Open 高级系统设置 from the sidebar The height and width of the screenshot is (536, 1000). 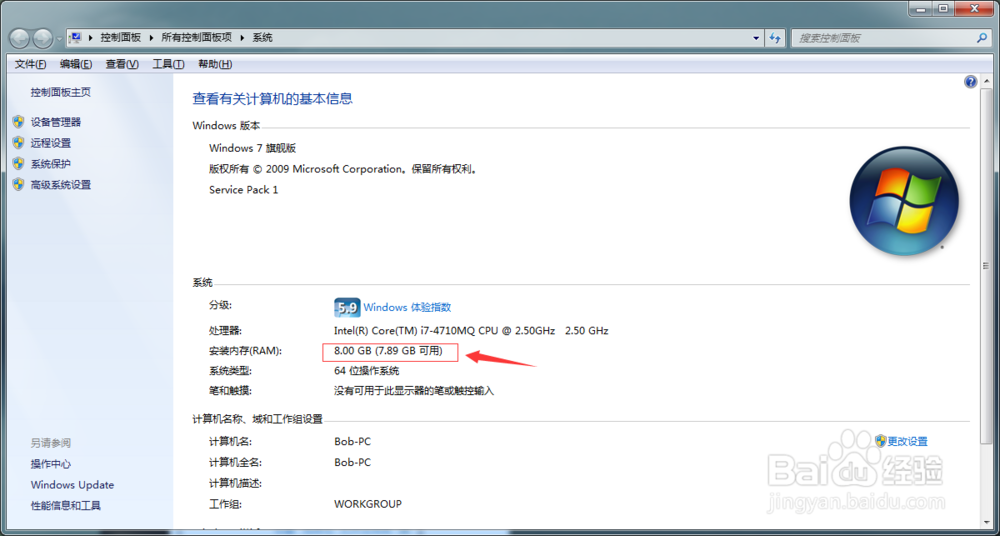point(61,185)
